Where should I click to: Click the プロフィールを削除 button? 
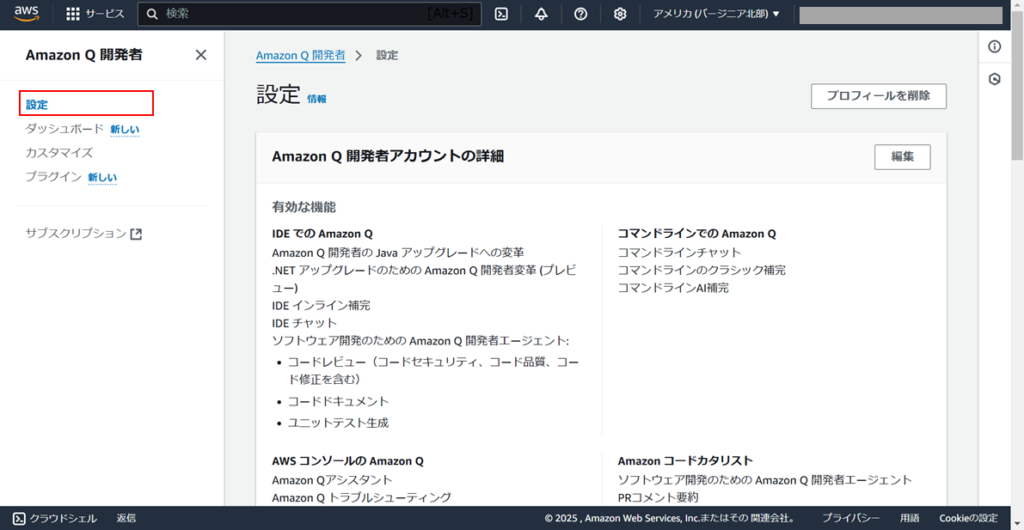(x=878, y=96)
